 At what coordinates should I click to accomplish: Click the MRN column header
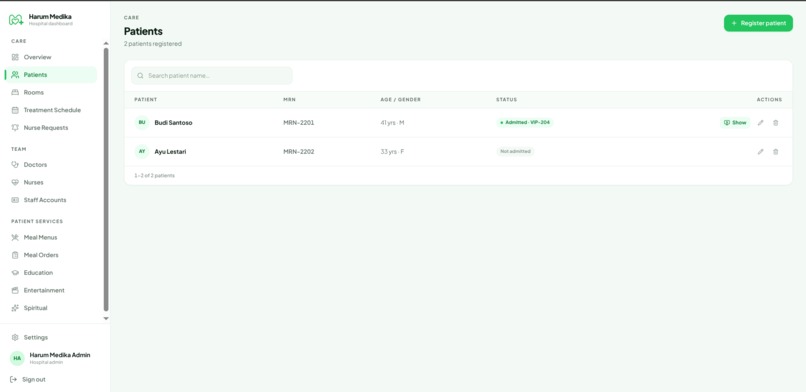(289, 100)
